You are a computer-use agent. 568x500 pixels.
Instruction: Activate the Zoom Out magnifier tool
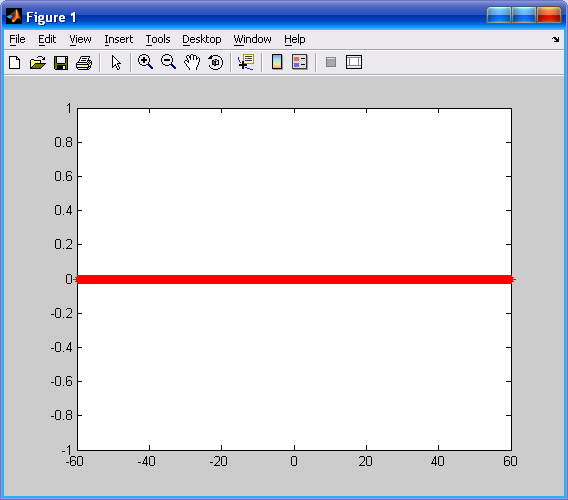168,62
